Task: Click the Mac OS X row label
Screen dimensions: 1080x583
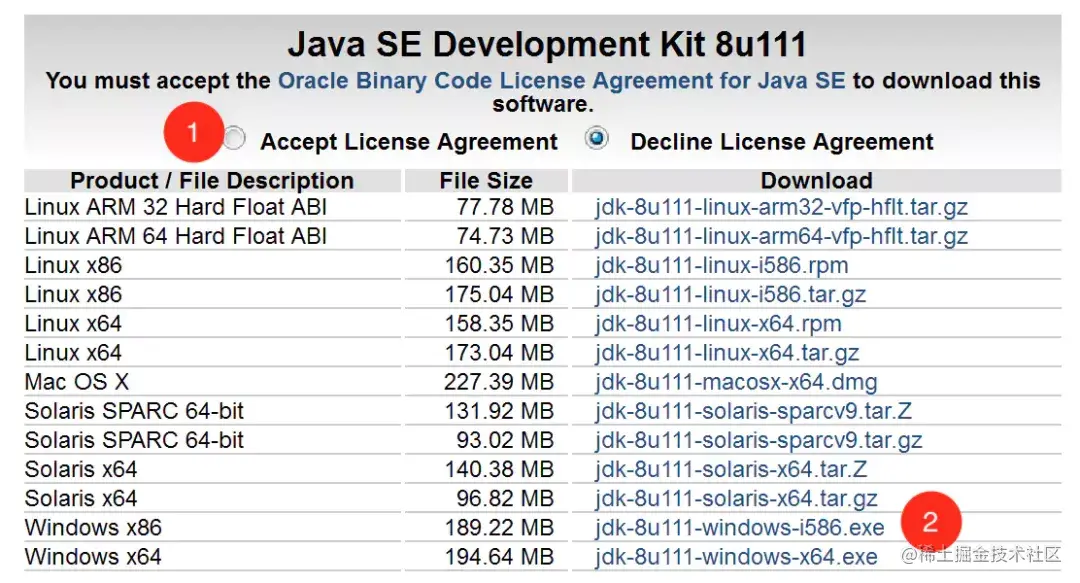Action: pyautogui.click(x=76, y=382)
